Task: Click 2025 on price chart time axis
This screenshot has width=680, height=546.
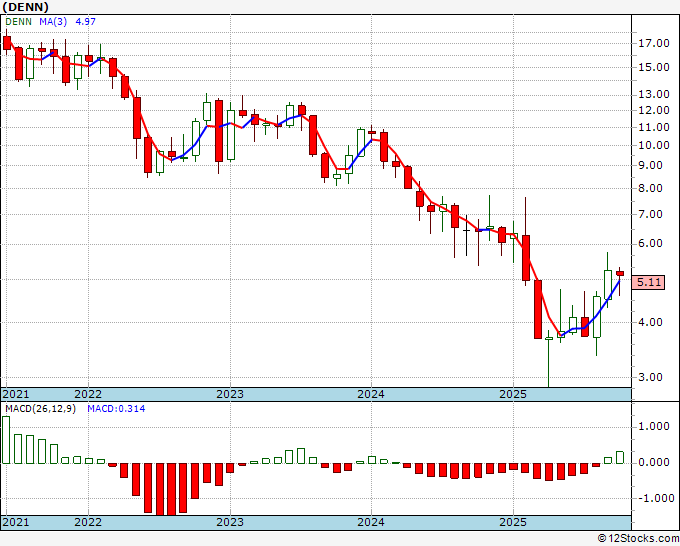Action: pyautogui.click(x=513, y=394)
